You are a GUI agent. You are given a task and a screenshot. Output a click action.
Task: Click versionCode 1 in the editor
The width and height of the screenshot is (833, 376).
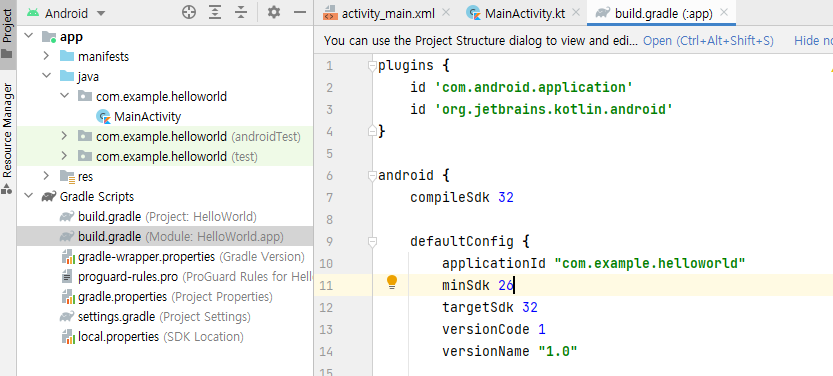click(x=494, y=330)
